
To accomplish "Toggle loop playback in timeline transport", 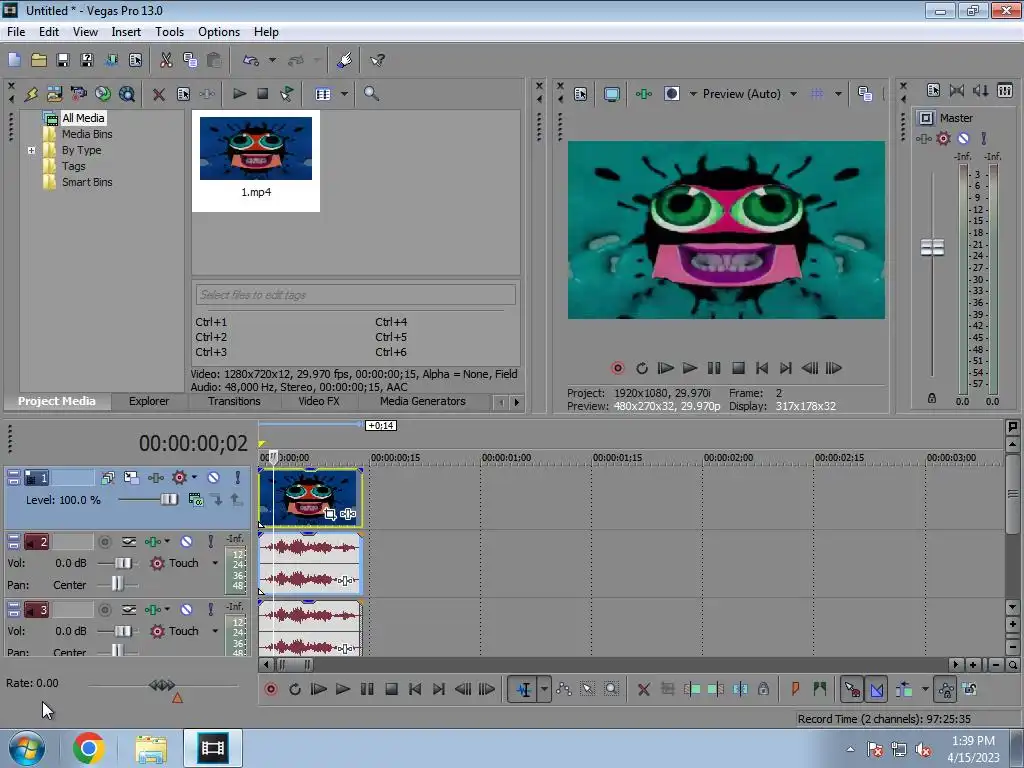I will (295, 689).
